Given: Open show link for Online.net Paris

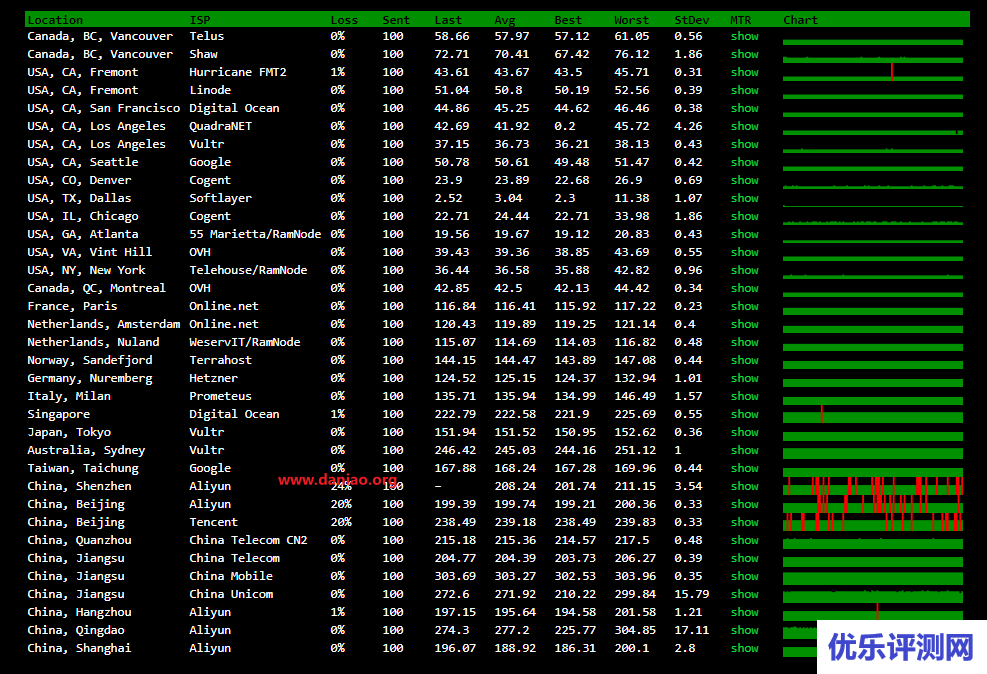Looking at the screenshot, I should click(744, 306).
